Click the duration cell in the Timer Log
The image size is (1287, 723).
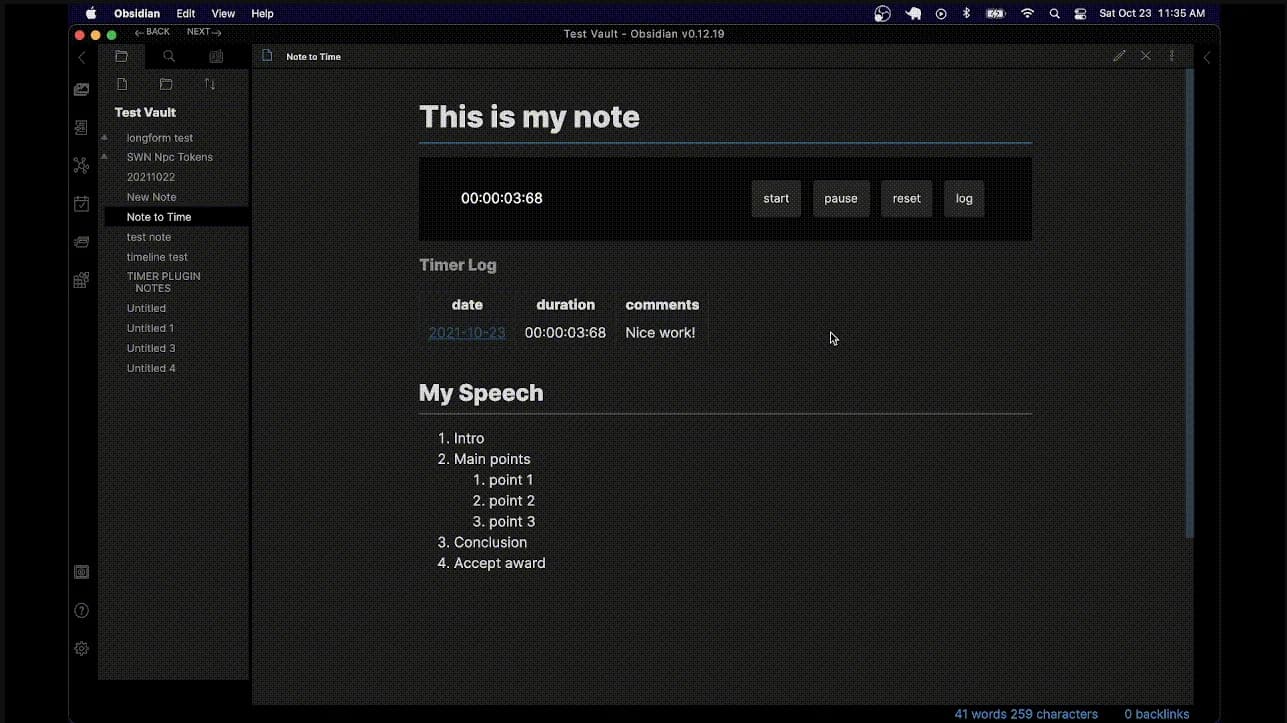pyautogui.click(x=565, y=333)
